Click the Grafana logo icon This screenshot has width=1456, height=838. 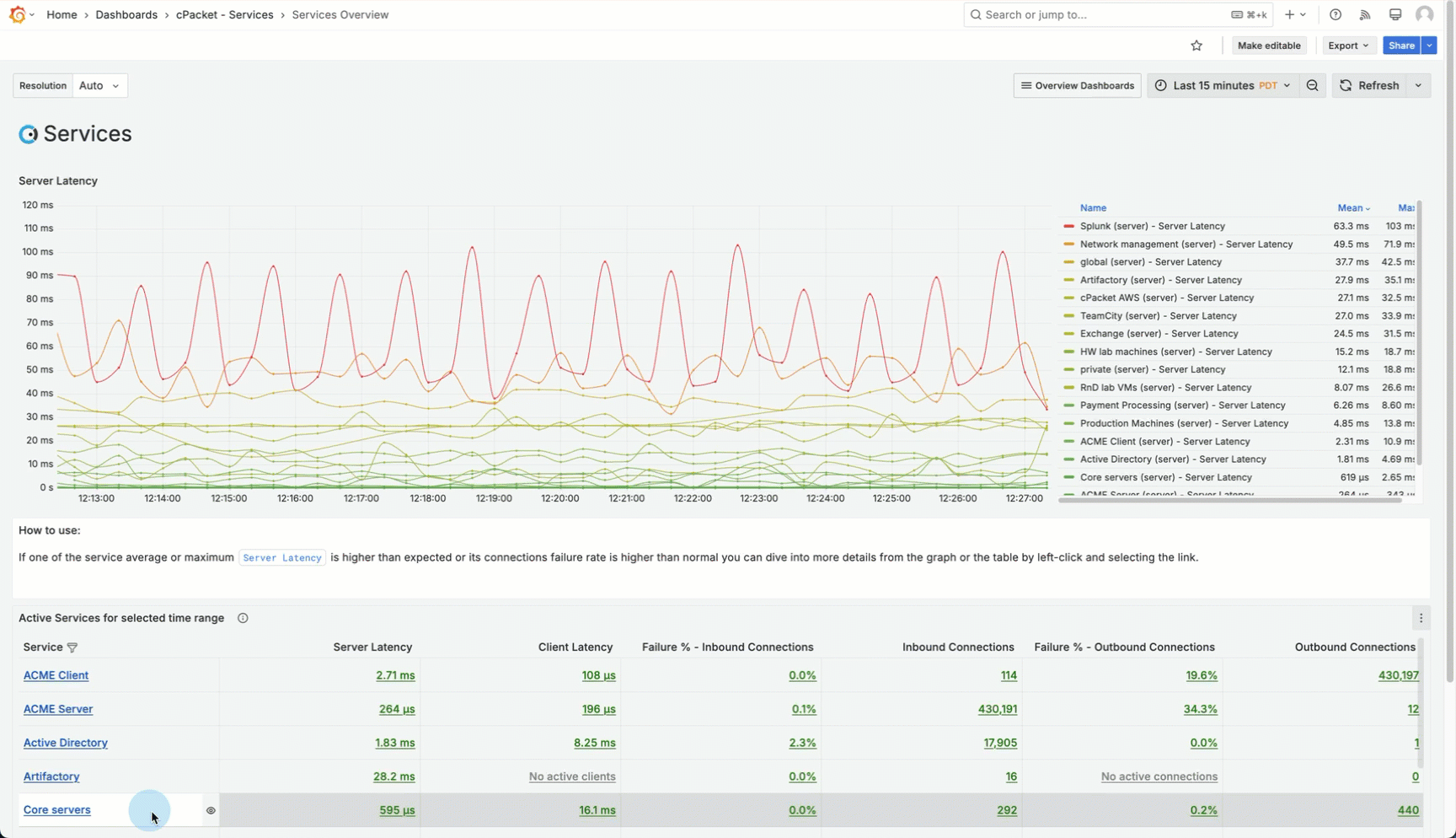tap(17, 14)
